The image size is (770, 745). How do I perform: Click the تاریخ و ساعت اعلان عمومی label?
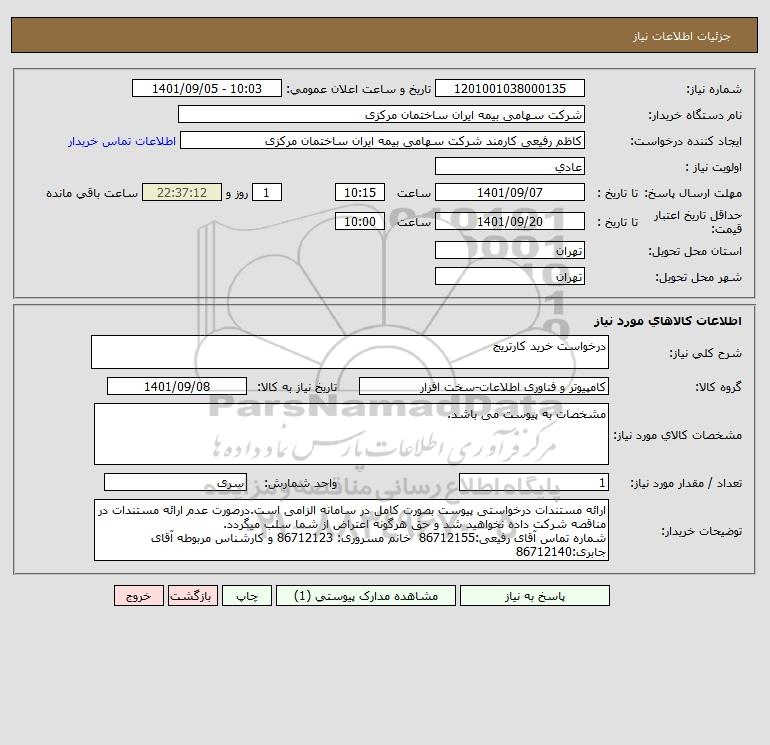358,89
